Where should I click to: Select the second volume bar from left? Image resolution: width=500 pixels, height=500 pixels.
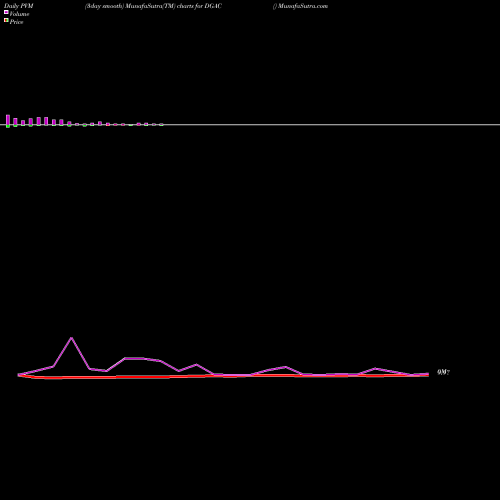pyautogui.click(x=15, y=122)
